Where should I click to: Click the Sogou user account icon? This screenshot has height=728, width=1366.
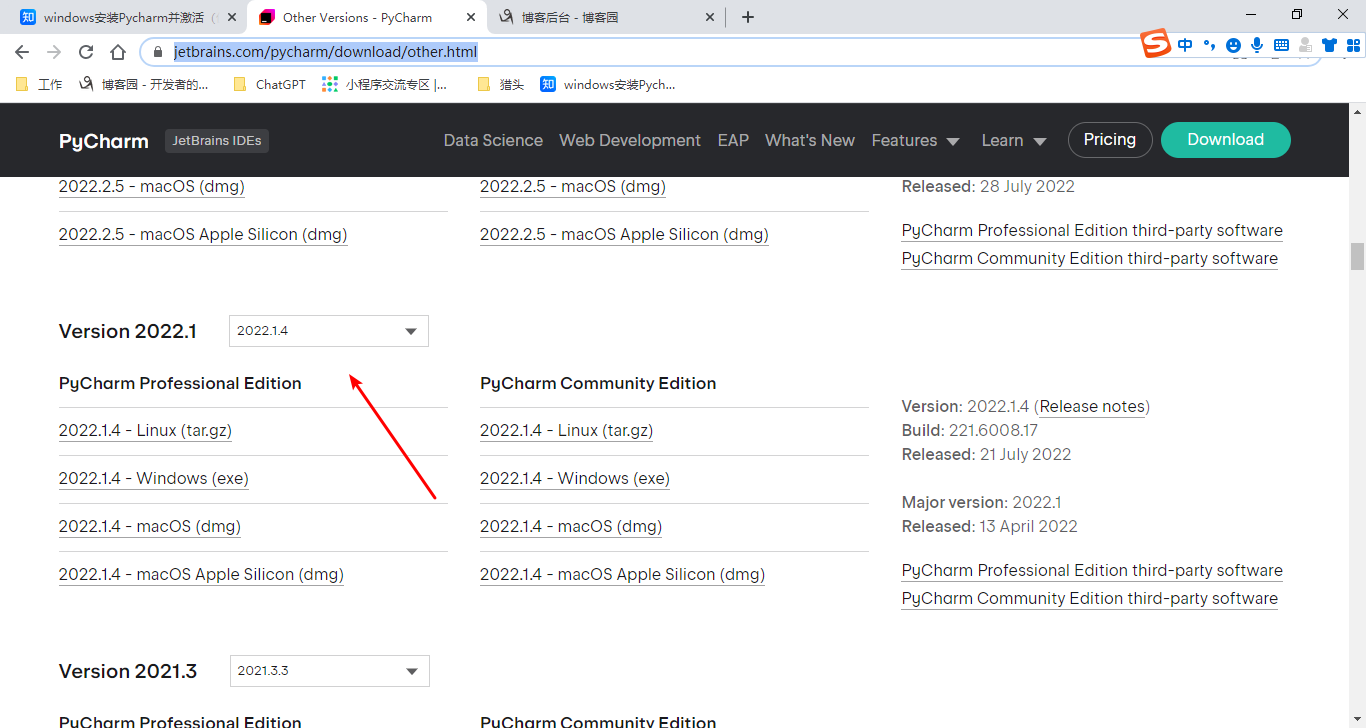(x=1305, y=45)
